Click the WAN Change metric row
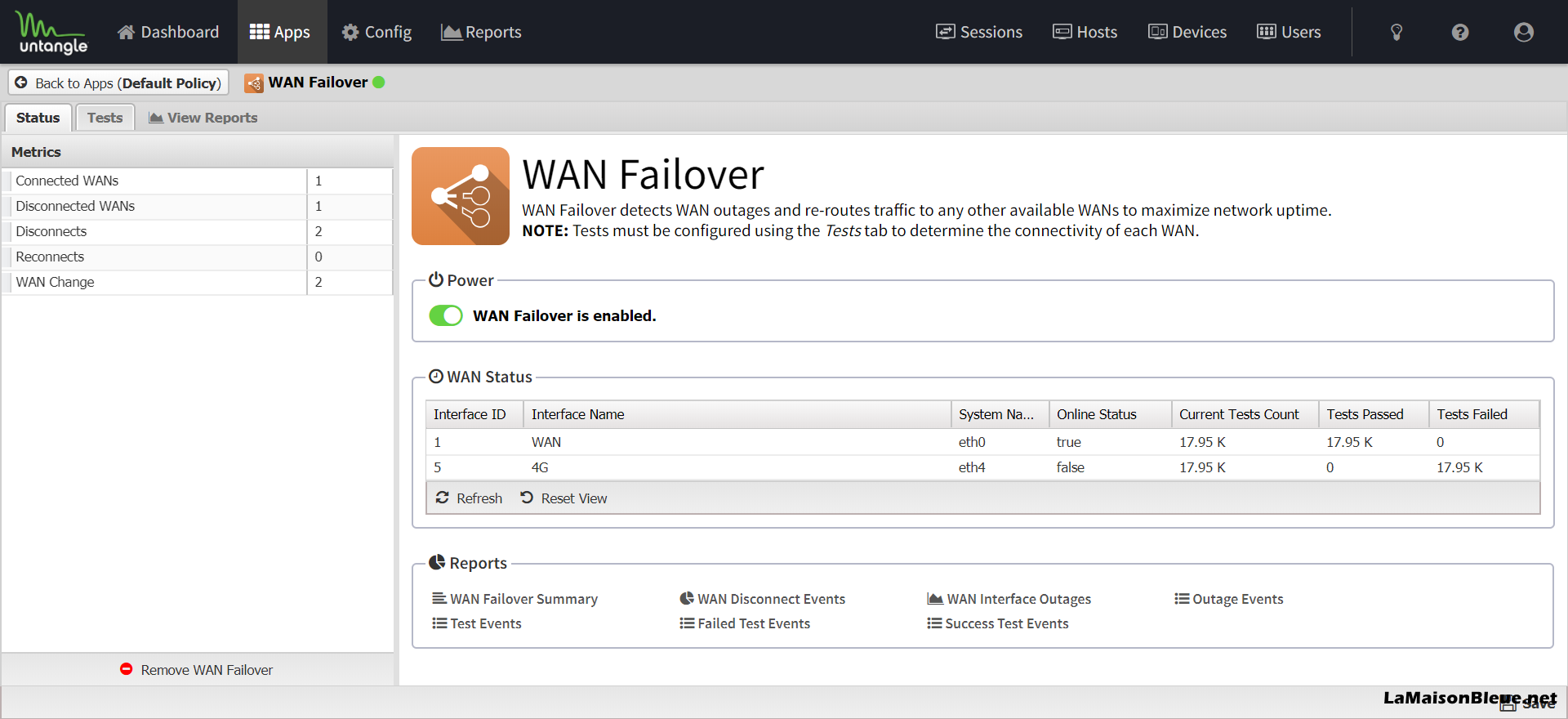Viewport: 1568px width, 719px height. click(198, 282)
